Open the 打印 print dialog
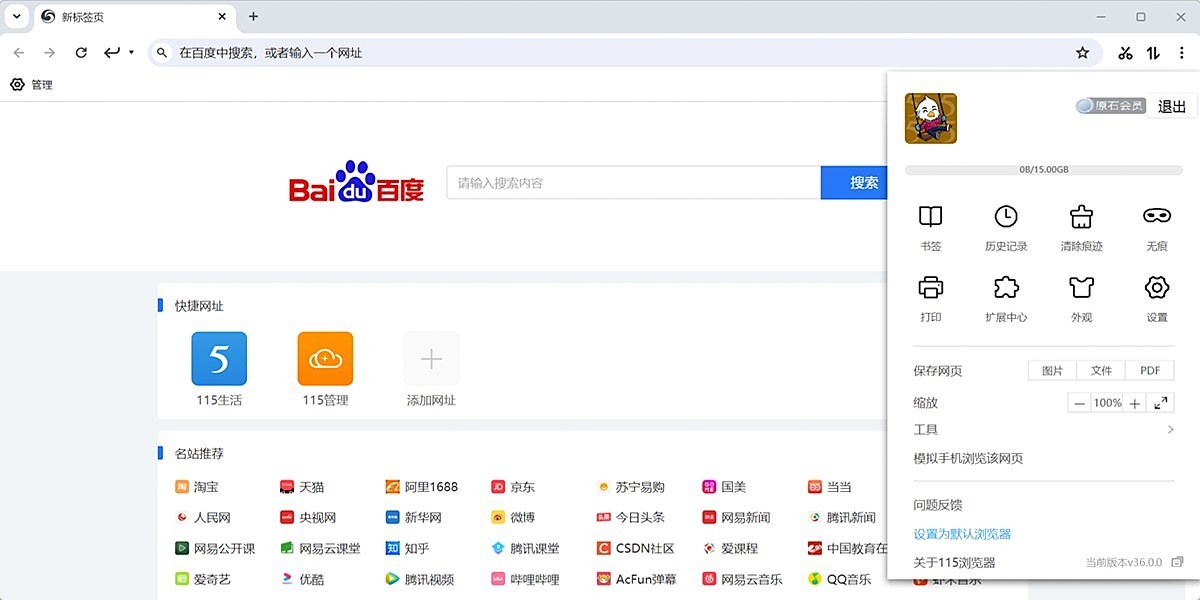The image size is (1200, 600). click(930, 297)
